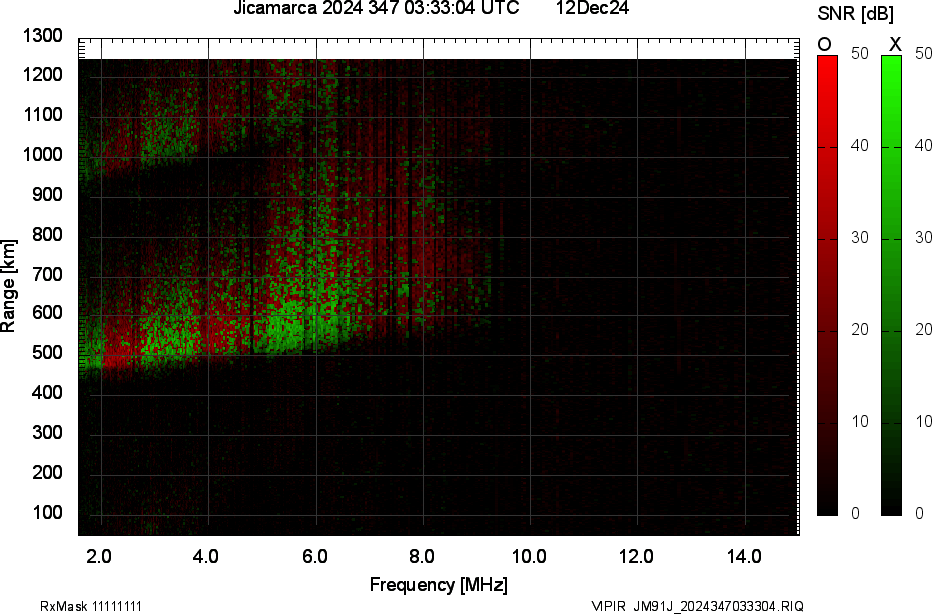This screenshot has width=932, height=614.
Task: Click the range axis tick label '1200'
Action: click(42, 75)
